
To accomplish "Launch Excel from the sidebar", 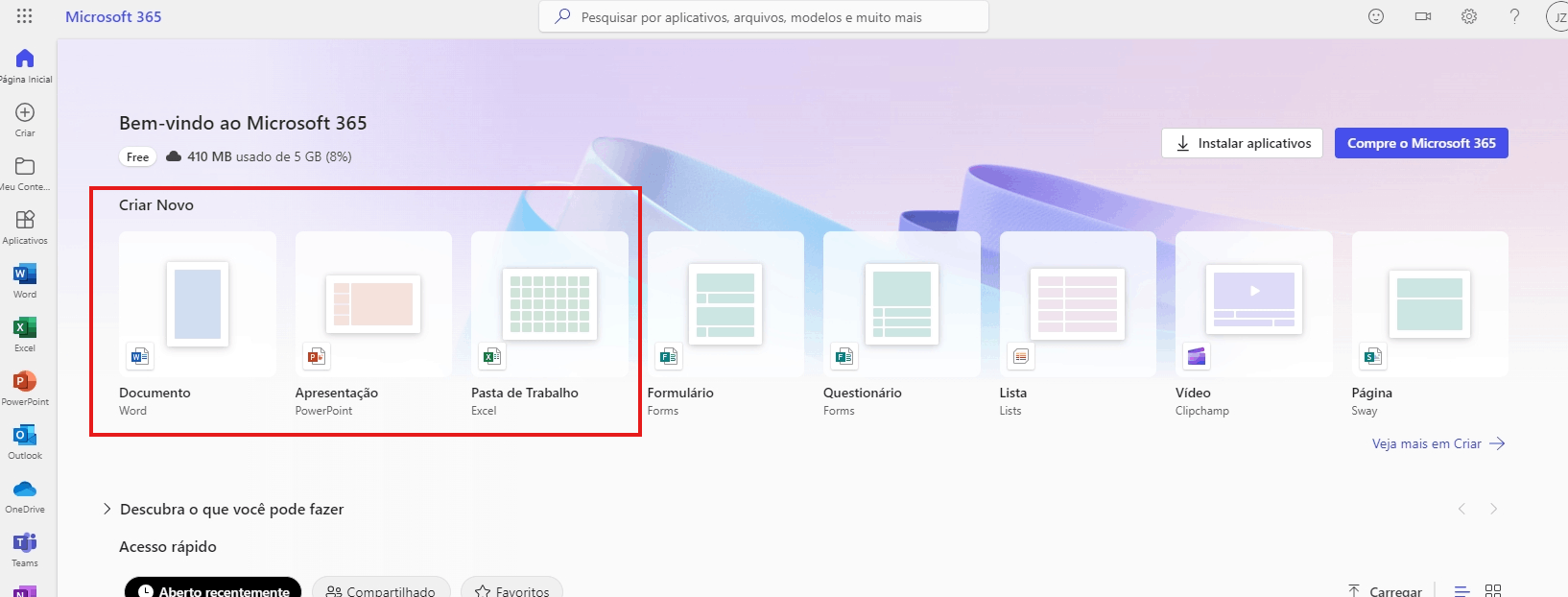I will (x=25, y=327).
